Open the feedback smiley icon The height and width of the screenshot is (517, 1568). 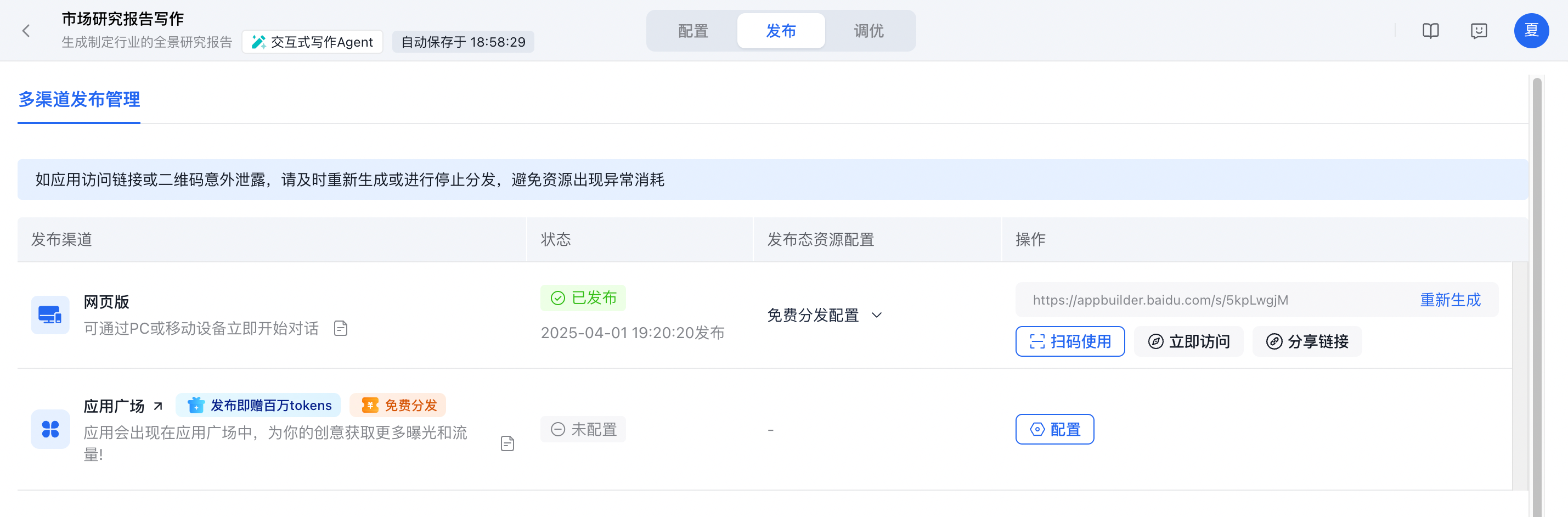tap(1479, 30)
